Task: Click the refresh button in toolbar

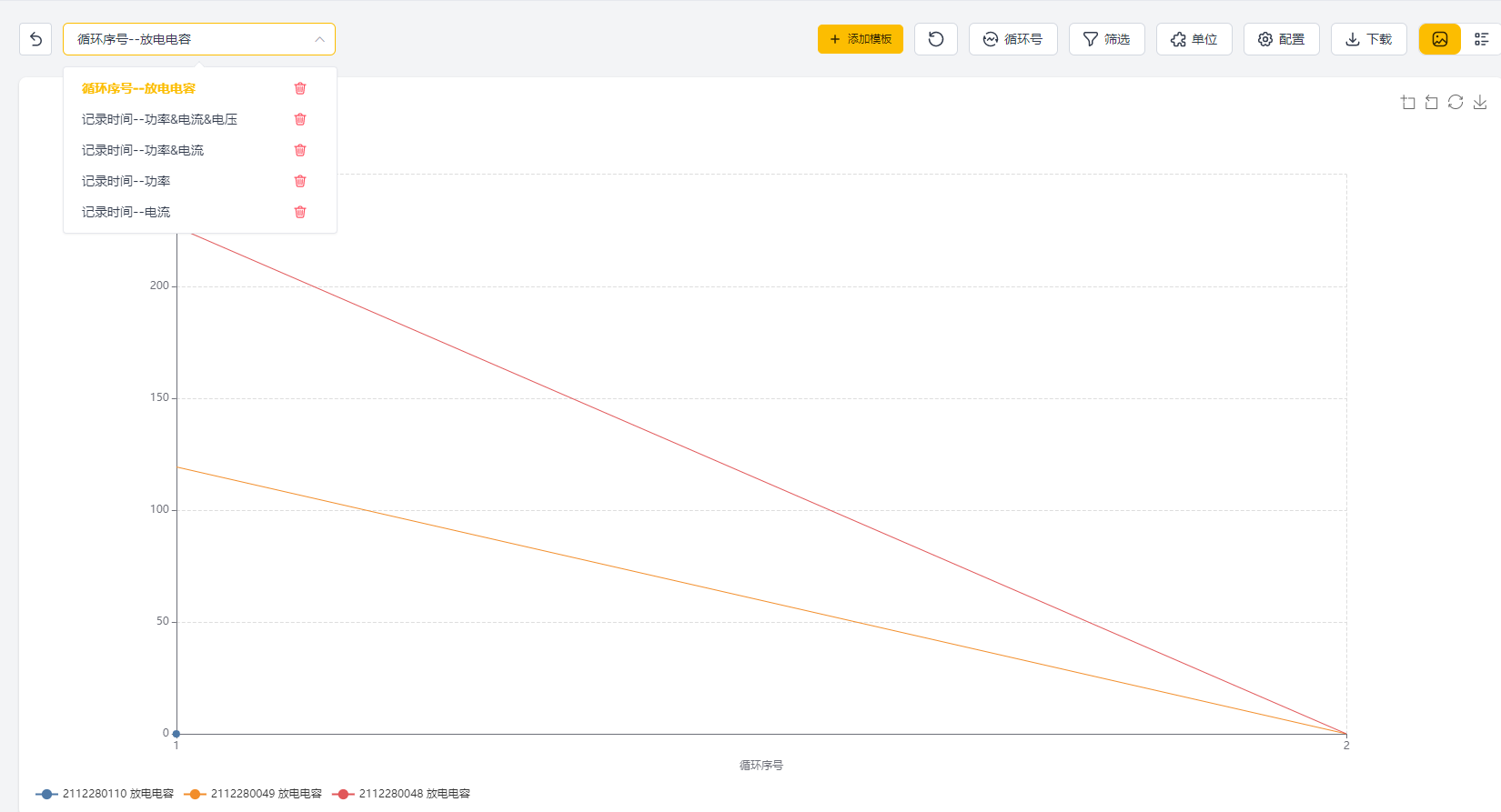Action: pyautogui.click(x=936, y=39)
